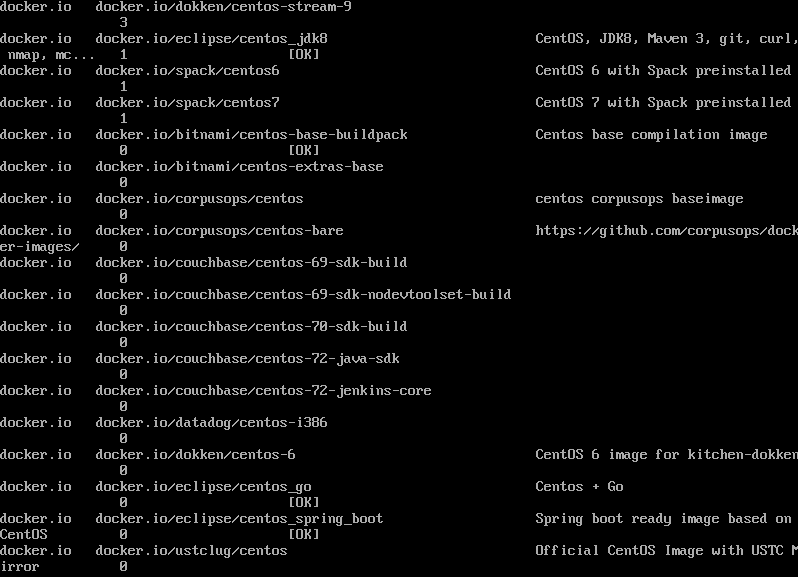798x577 pixels.
Task: Click the wrapped text 'irror' at bottom
Action: tap(19, 567)
